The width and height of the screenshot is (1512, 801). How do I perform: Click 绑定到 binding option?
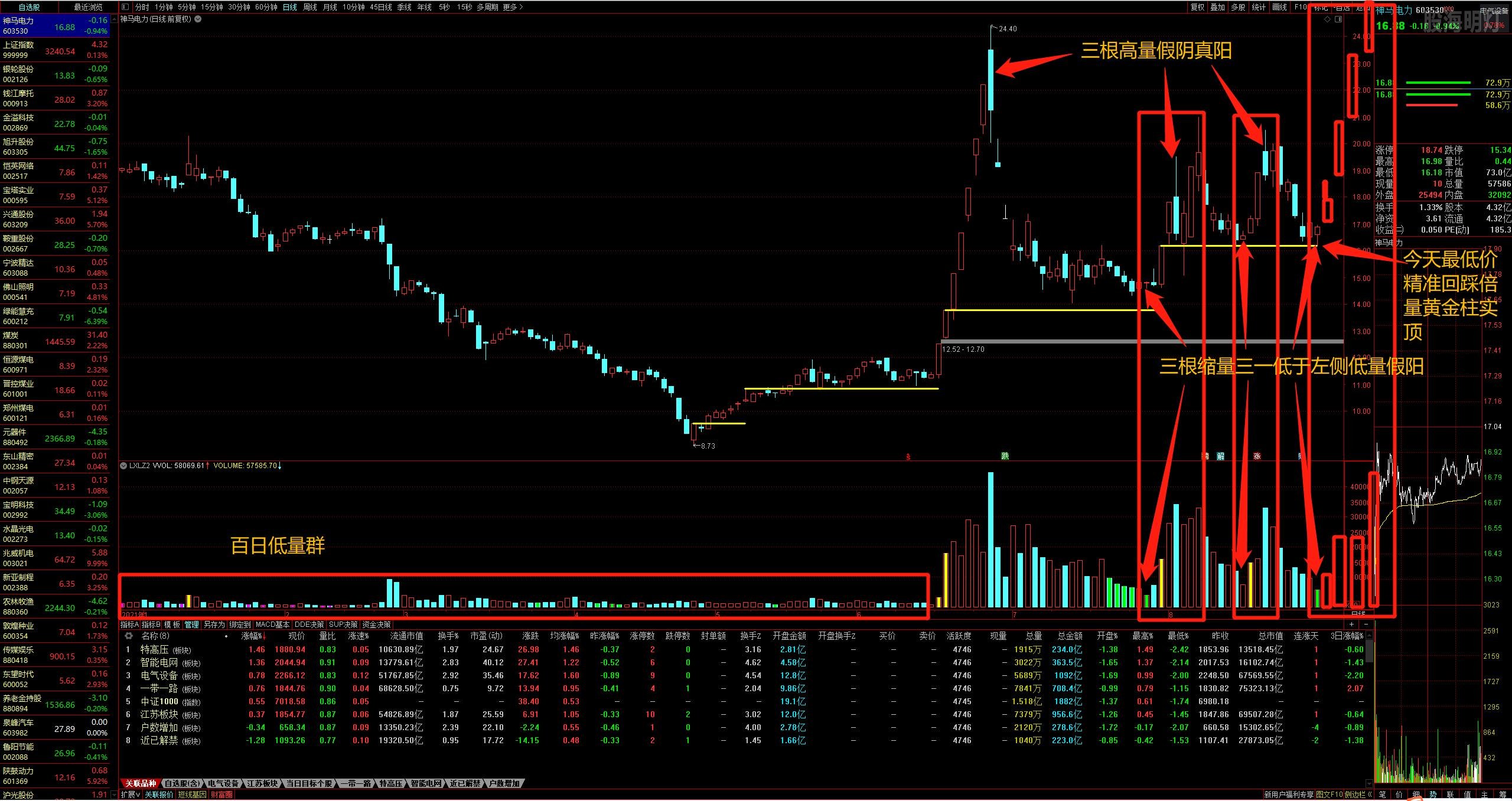point(240,625)
